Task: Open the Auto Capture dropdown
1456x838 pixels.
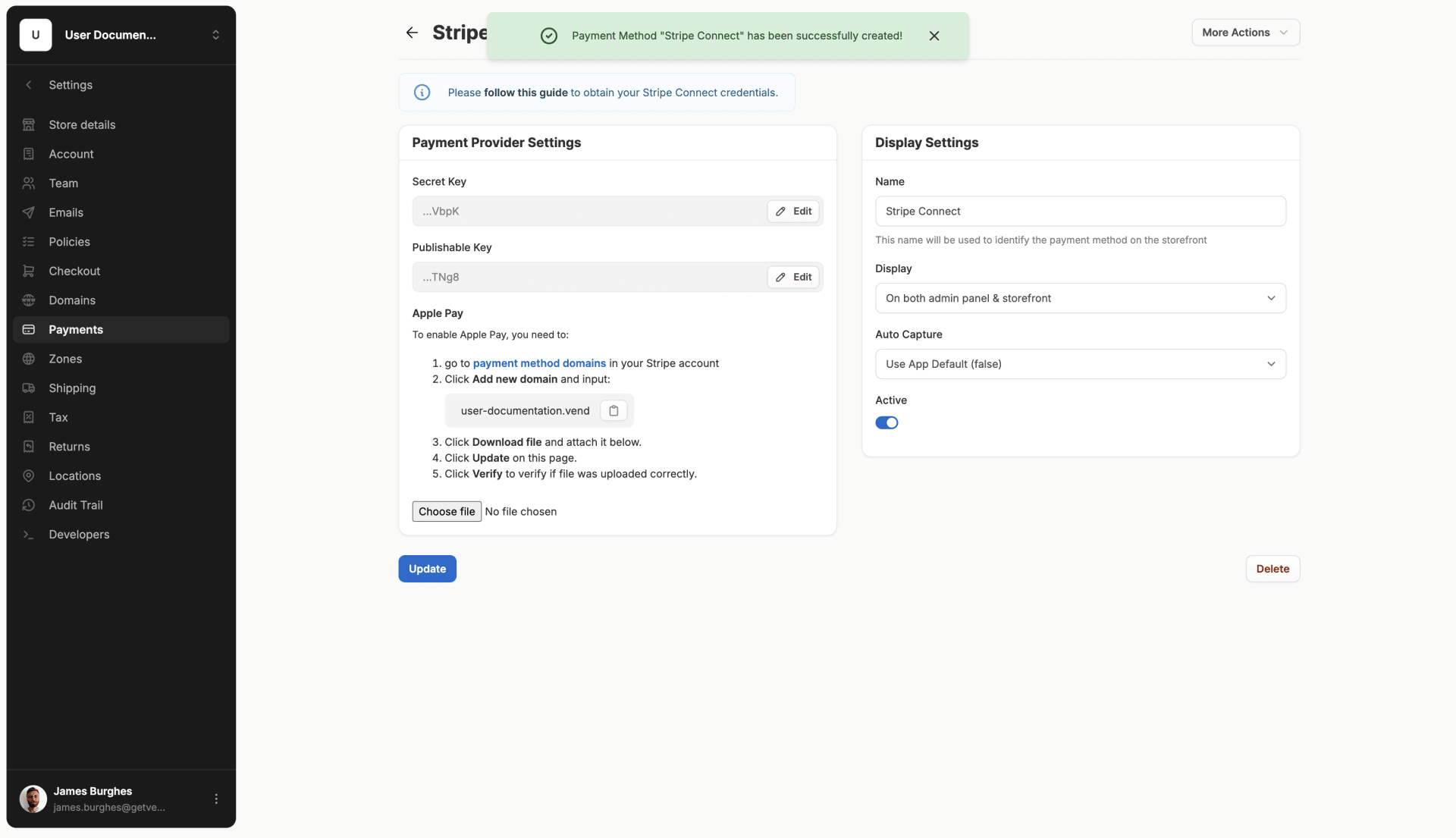Action: tap(1080, 364)
